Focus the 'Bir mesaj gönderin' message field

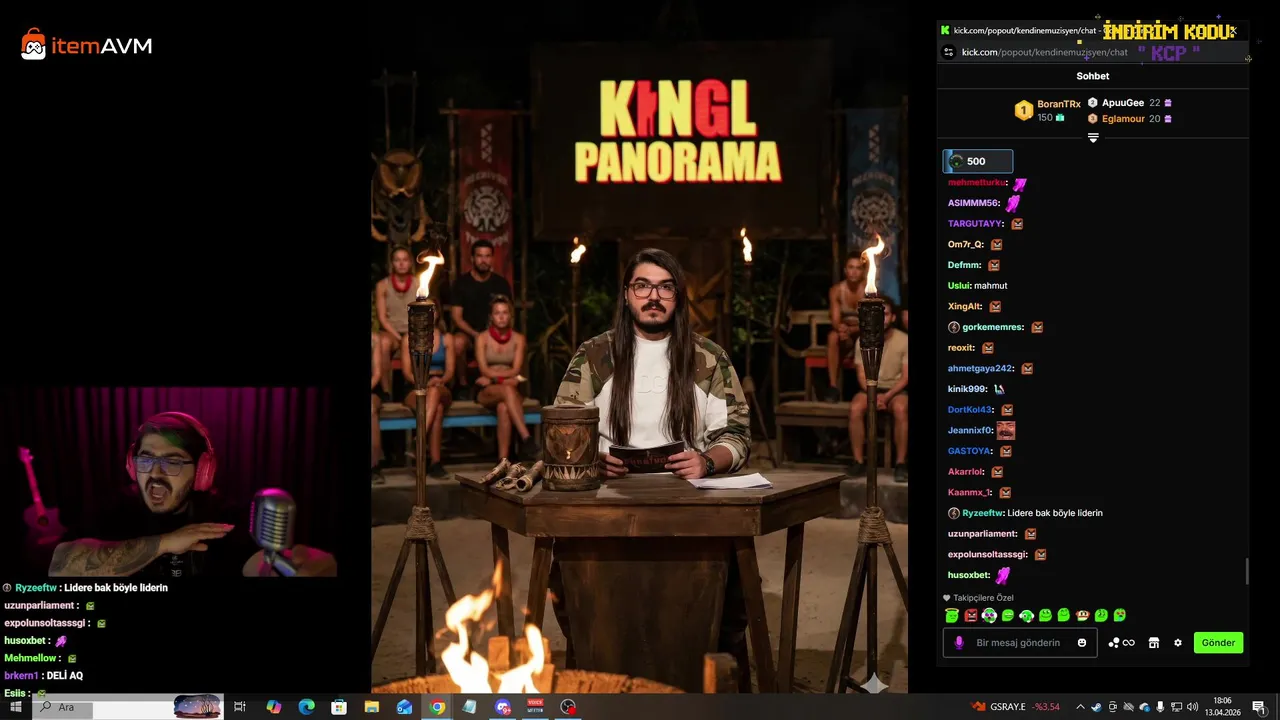click(1018, 643)
